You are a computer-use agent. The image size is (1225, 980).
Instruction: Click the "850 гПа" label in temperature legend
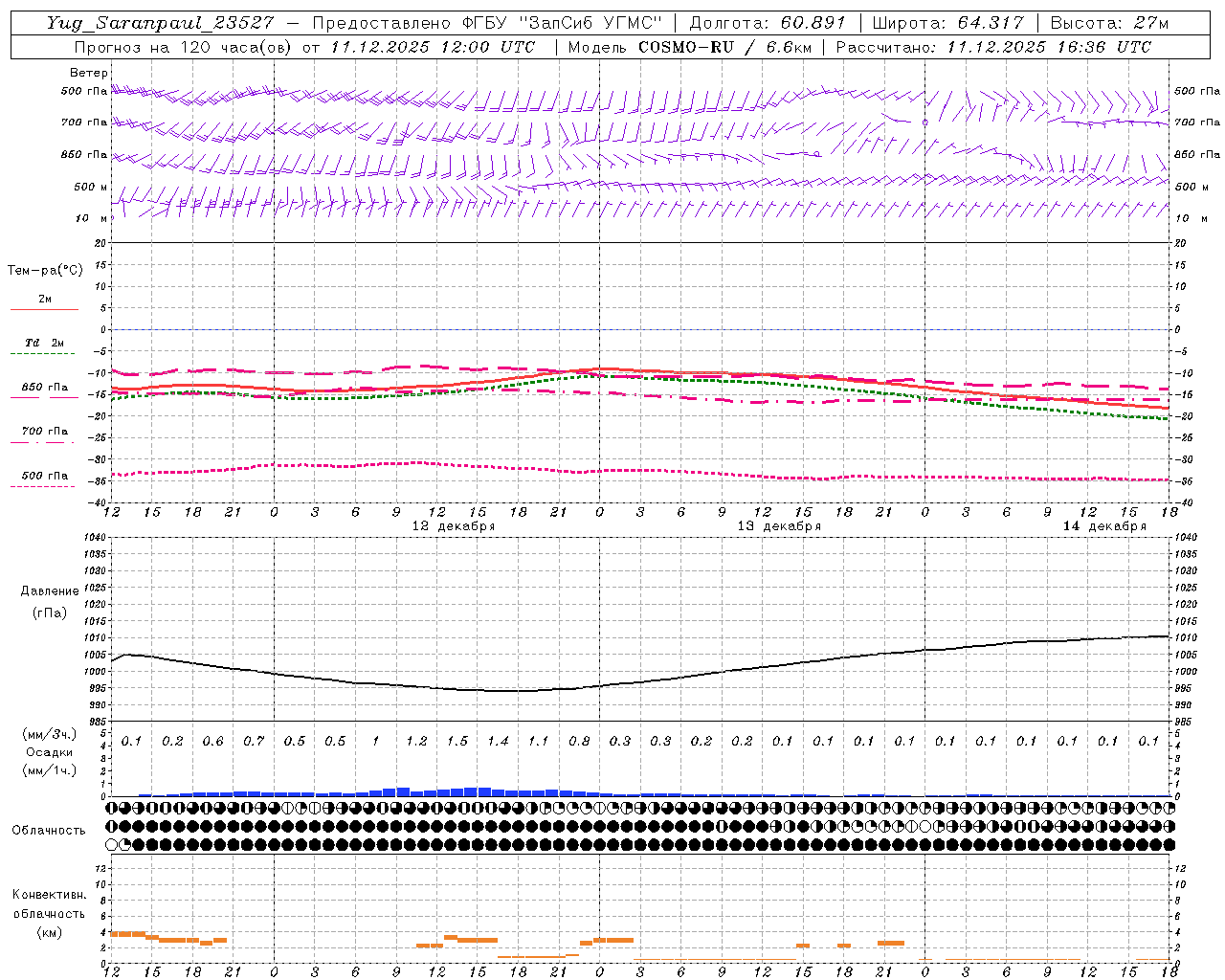coord(45,388)
